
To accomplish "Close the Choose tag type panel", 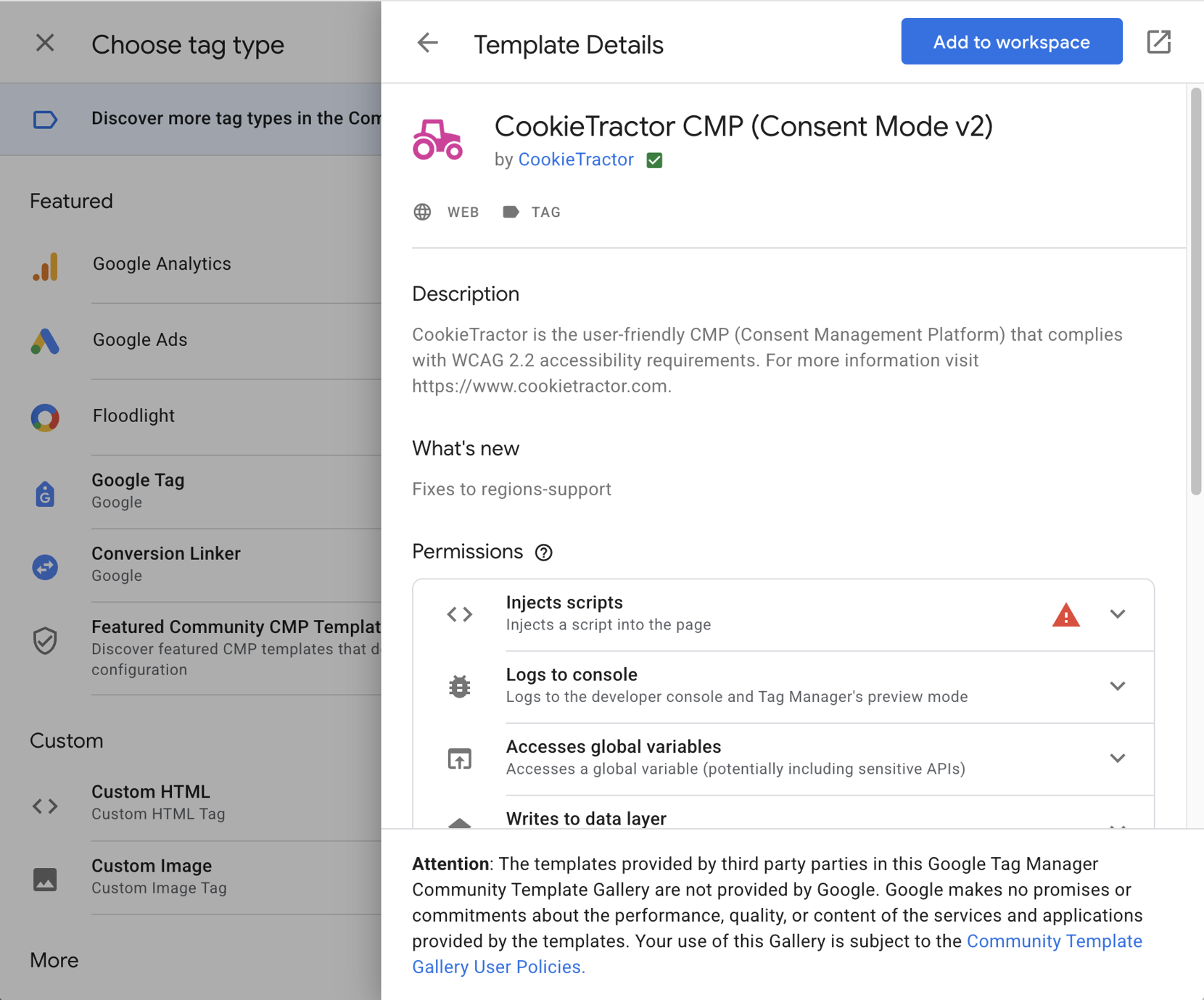I will [45, 44].
